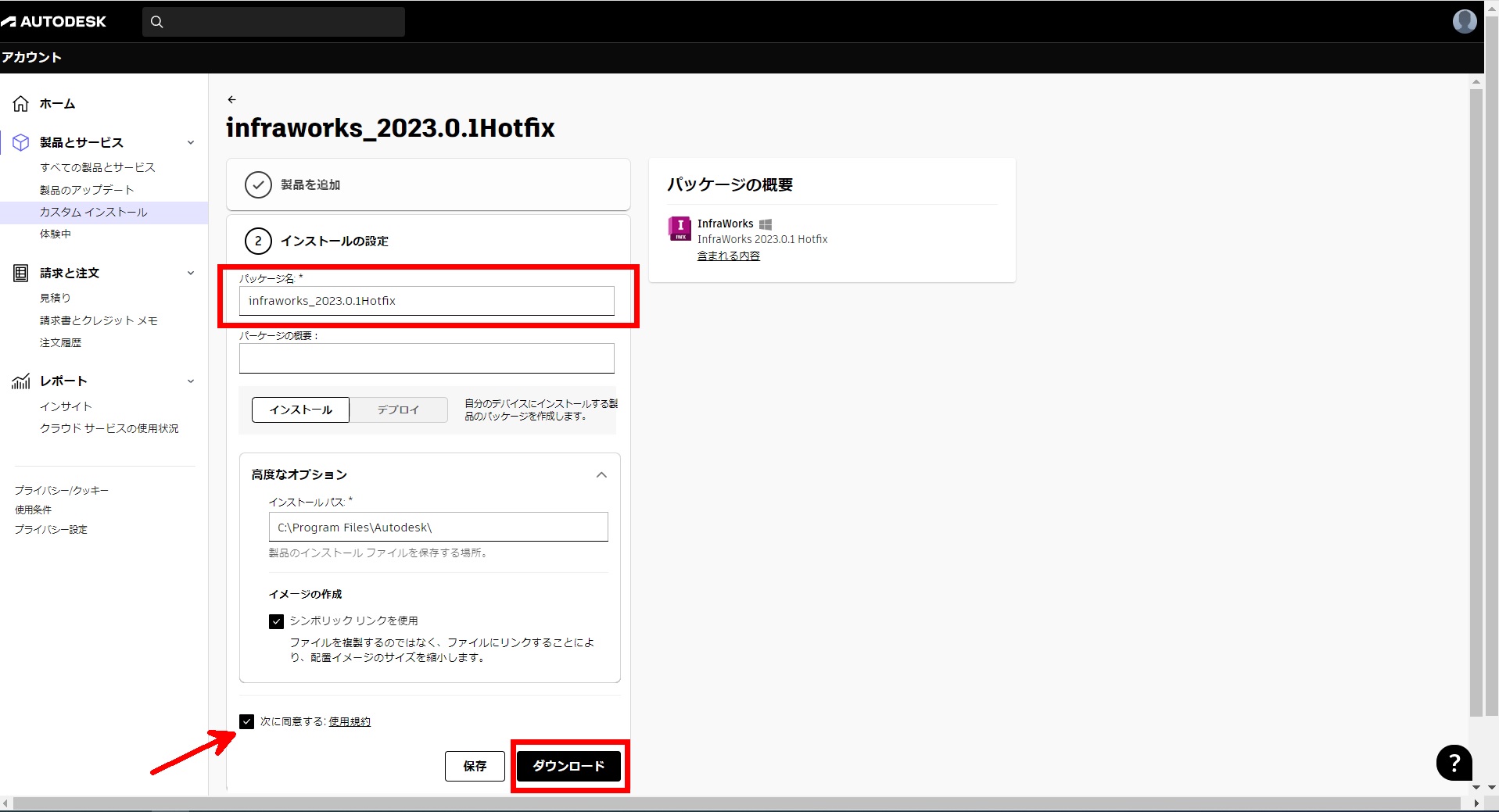The width and height of the screenshot is (1499, 812).
Task: Toggle the symbolic link checkbox
Action: click(x=276, y=621)
